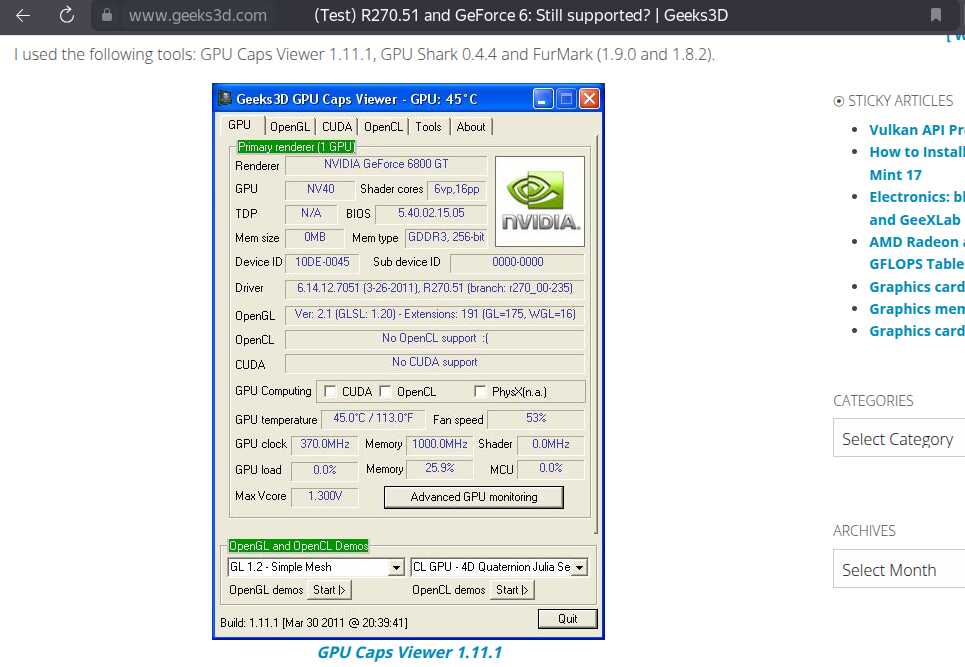This screenshot has height=667, width=965.
Task: Click the OpenGL and OpenCL Demos label
Action: pos(298,546)
